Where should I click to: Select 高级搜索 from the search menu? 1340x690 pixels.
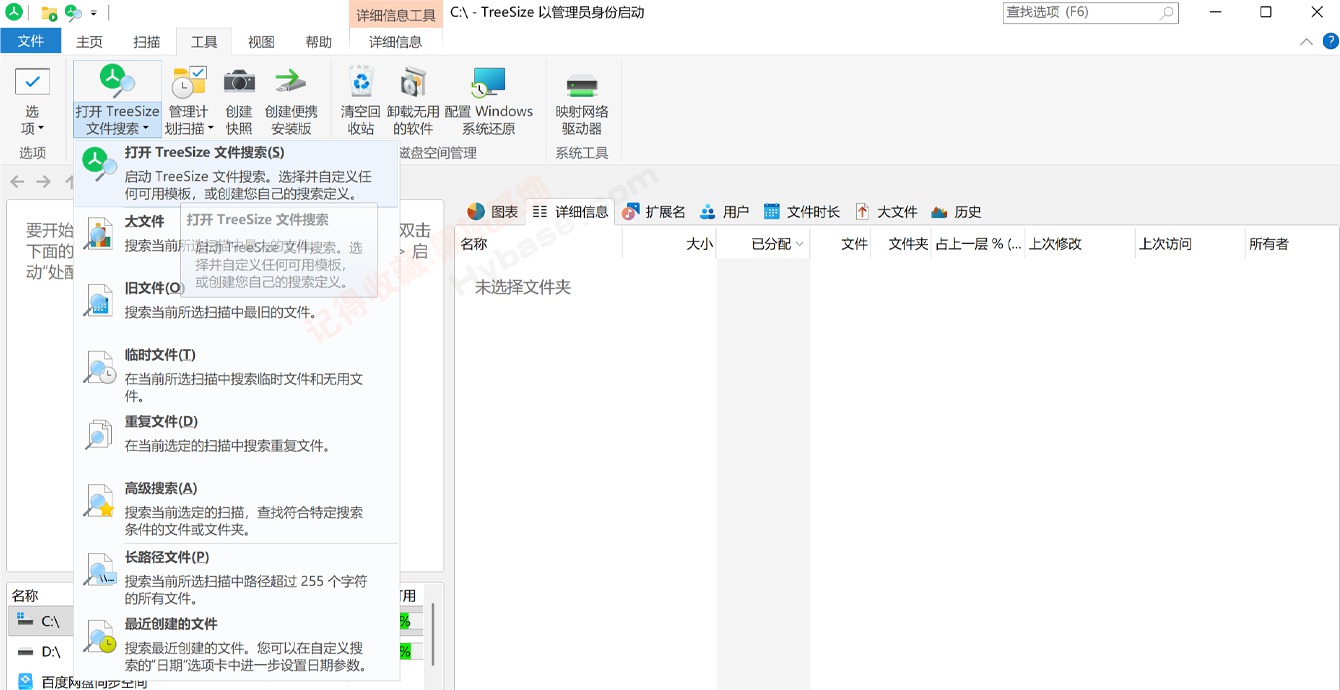160,488
